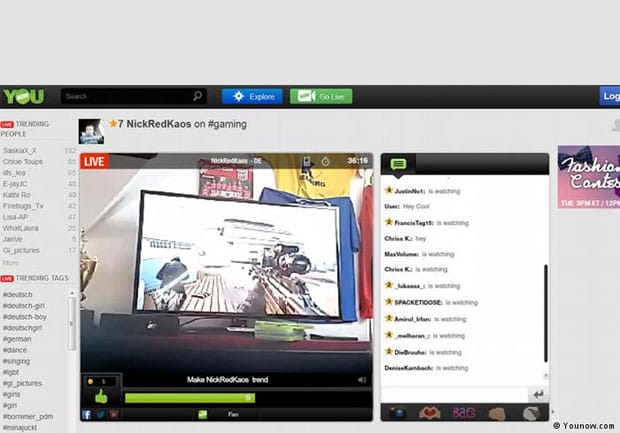Click the red share icon beside Twitter
The image size is (620, 433).
pos(114,414)
